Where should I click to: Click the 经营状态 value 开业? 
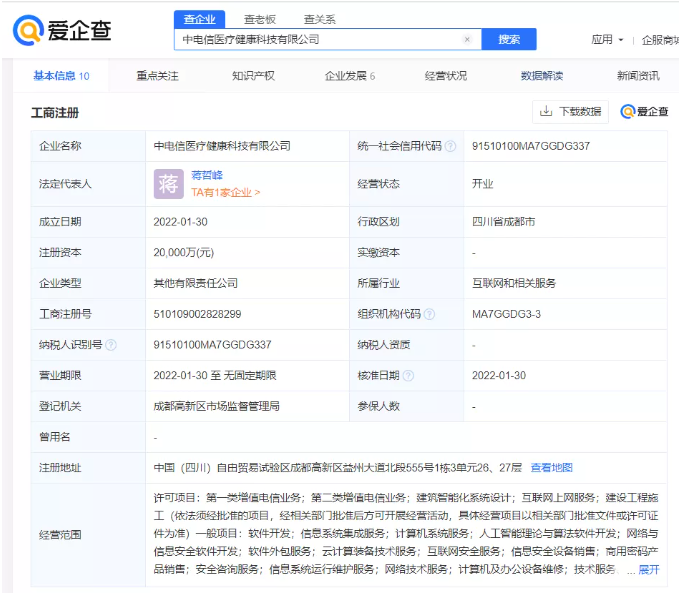(482, 184)
